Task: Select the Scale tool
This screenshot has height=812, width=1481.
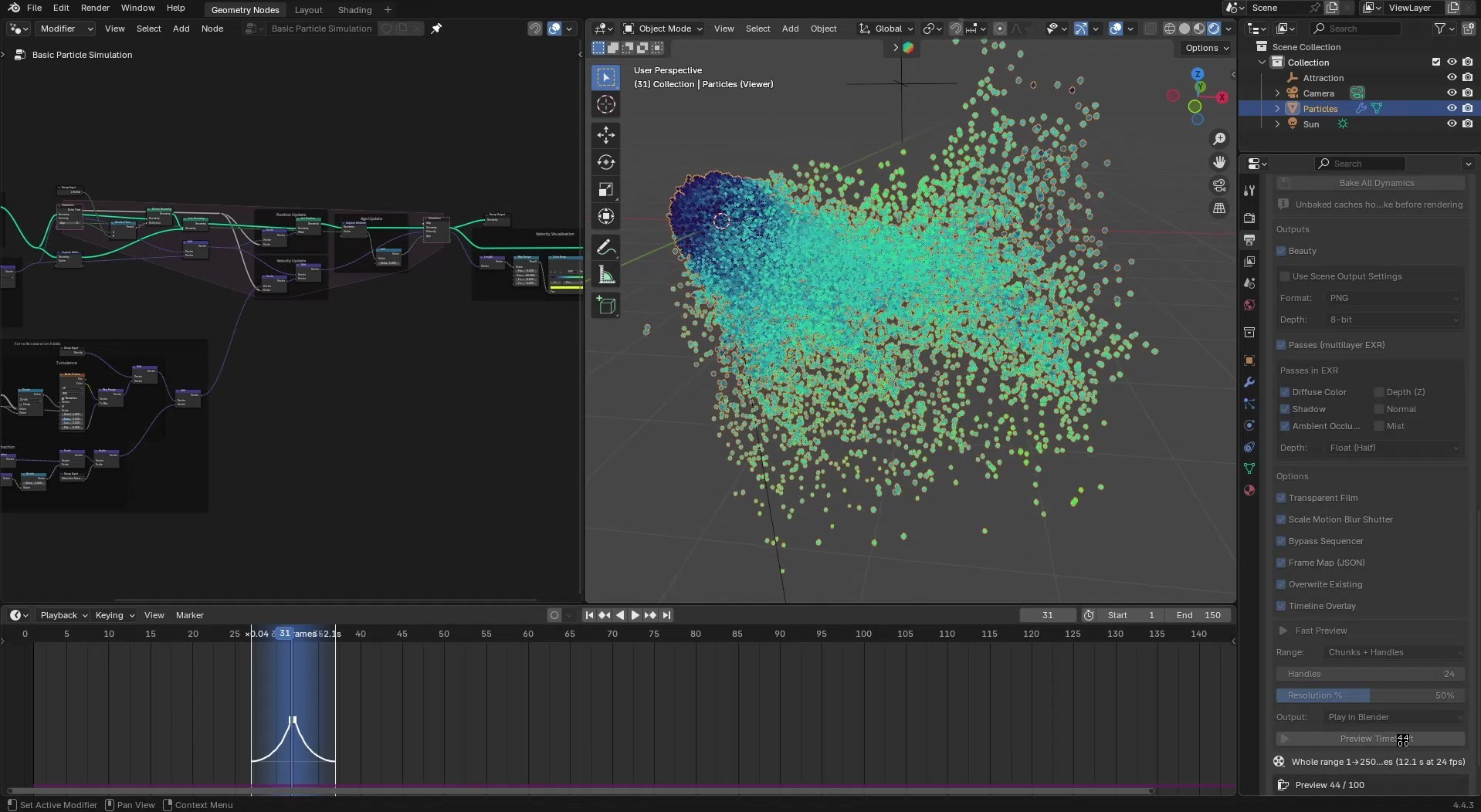Action: coord(606,189)
